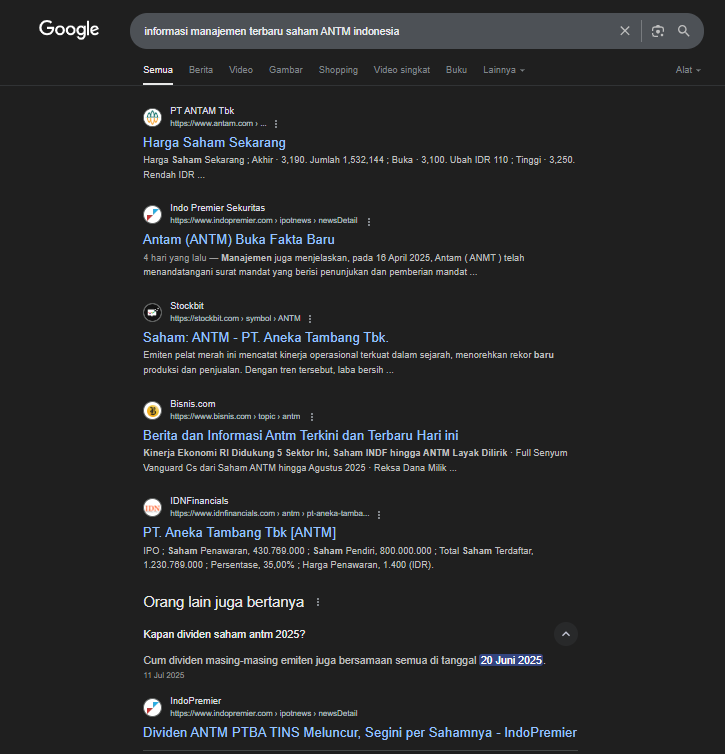Switch to the Video singkat tab
The image size is (725, 754).
coord(401,70)
